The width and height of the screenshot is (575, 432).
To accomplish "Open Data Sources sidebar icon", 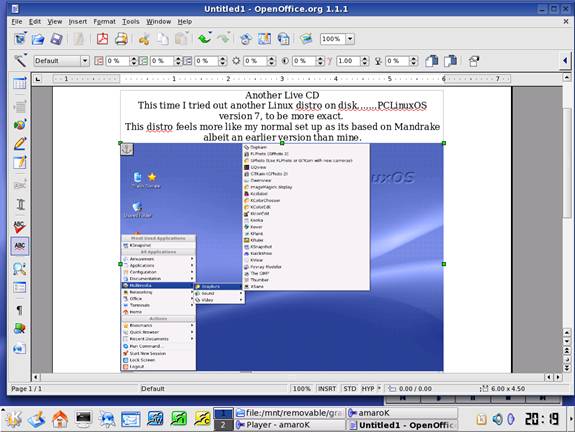I will pos(20,288).
